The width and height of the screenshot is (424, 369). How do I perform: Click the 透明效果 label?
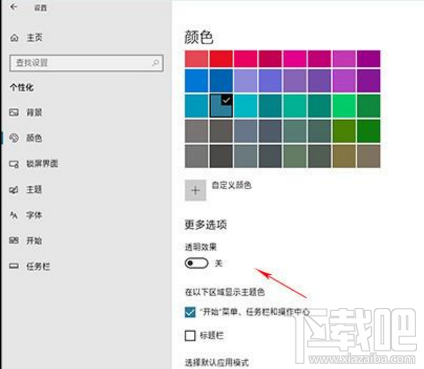201,247
